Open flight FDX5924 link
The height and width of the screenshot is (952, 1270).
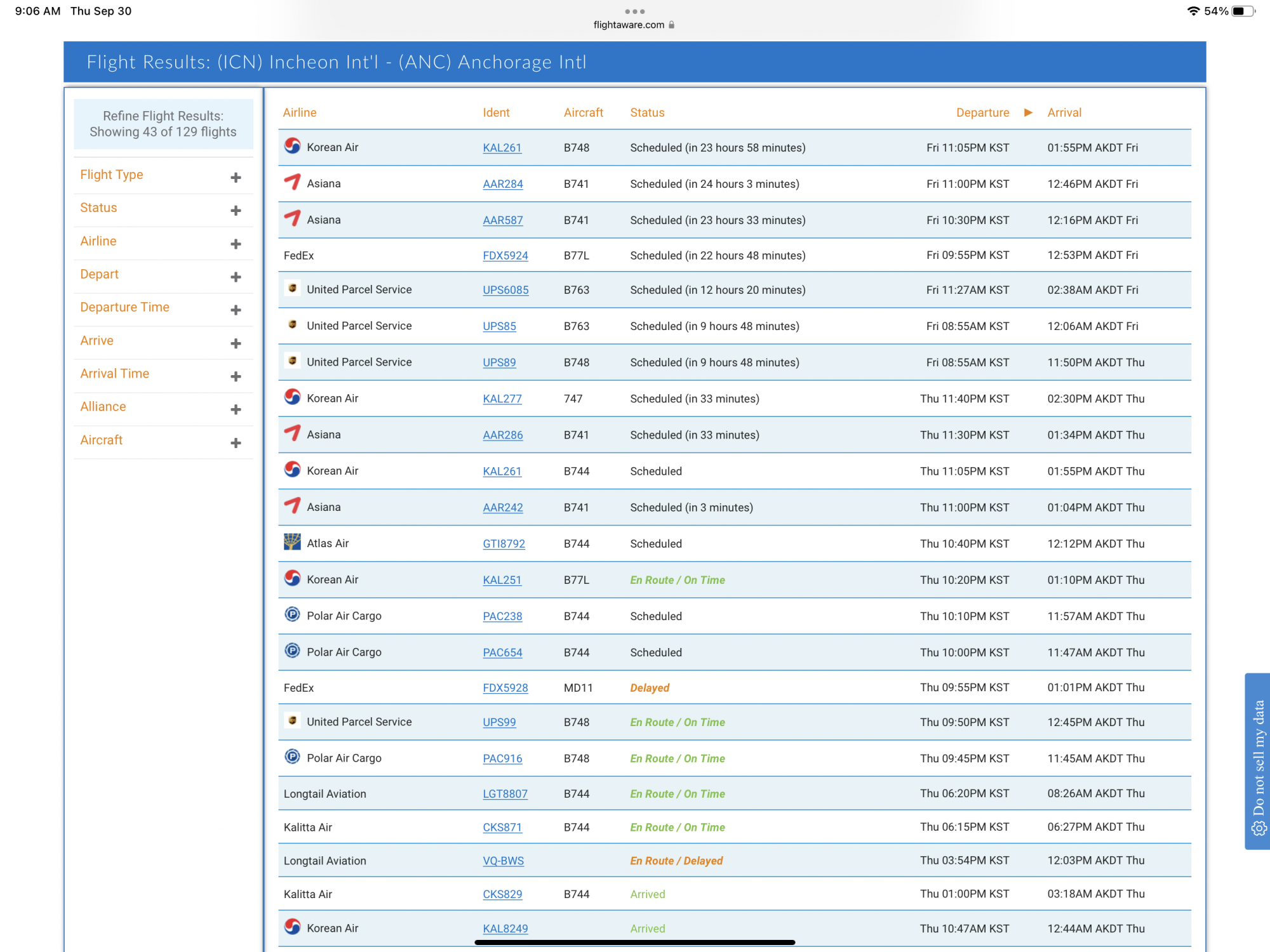tap(505, 256)
